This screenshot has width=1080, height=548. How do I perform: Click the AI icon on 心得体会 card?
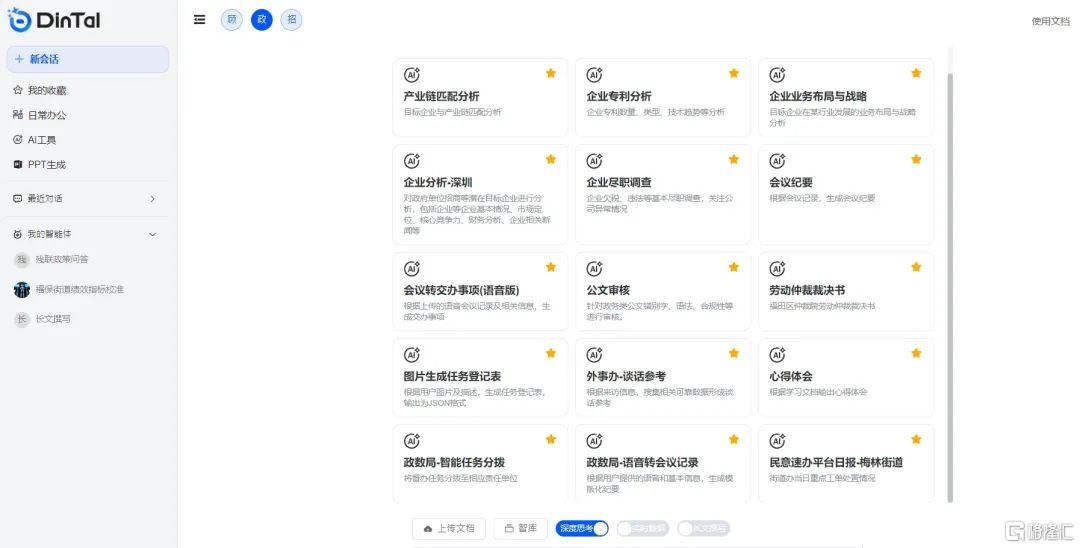778,355
